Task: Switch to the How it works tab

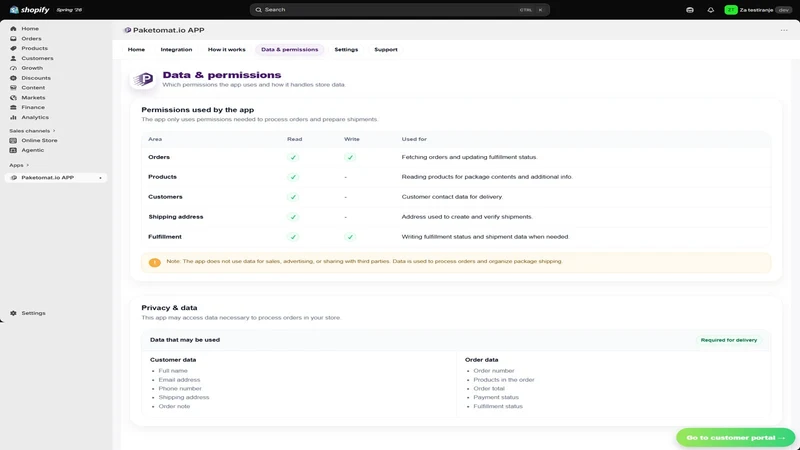Action: [x=227, y=49]
